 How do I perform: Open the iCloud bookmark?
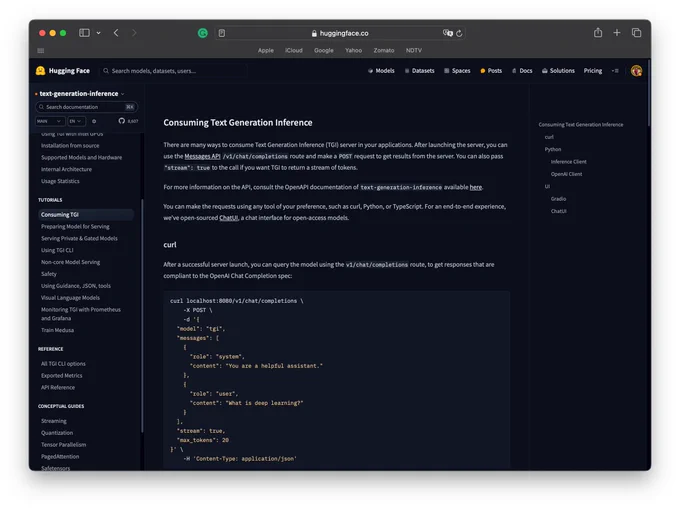pyautogui.click(x=294, y=50)
